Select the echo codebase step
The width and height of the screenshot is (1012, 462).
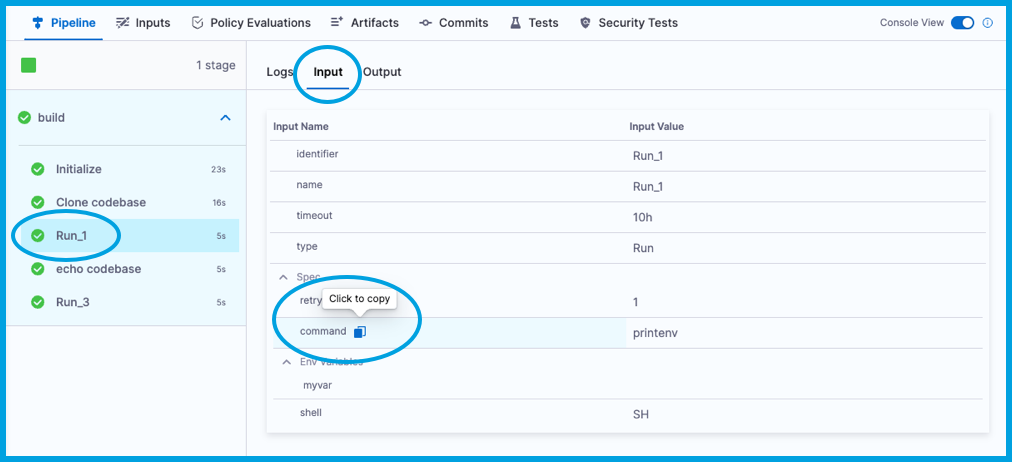(98, 269)
